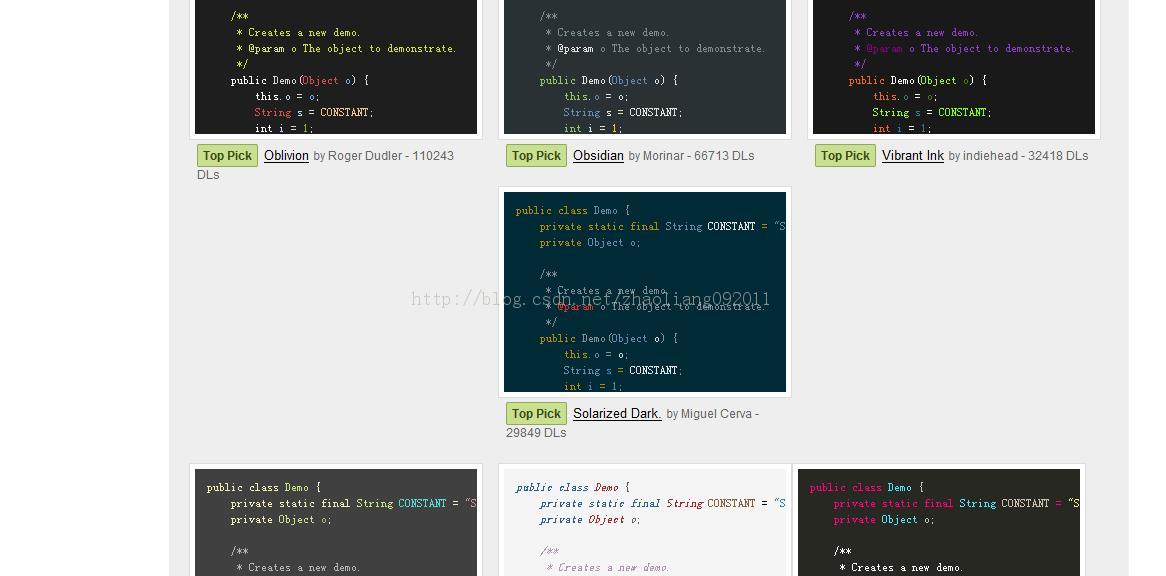
Task: Click the '29849 DLs' download count
Action: click(536, 433)
